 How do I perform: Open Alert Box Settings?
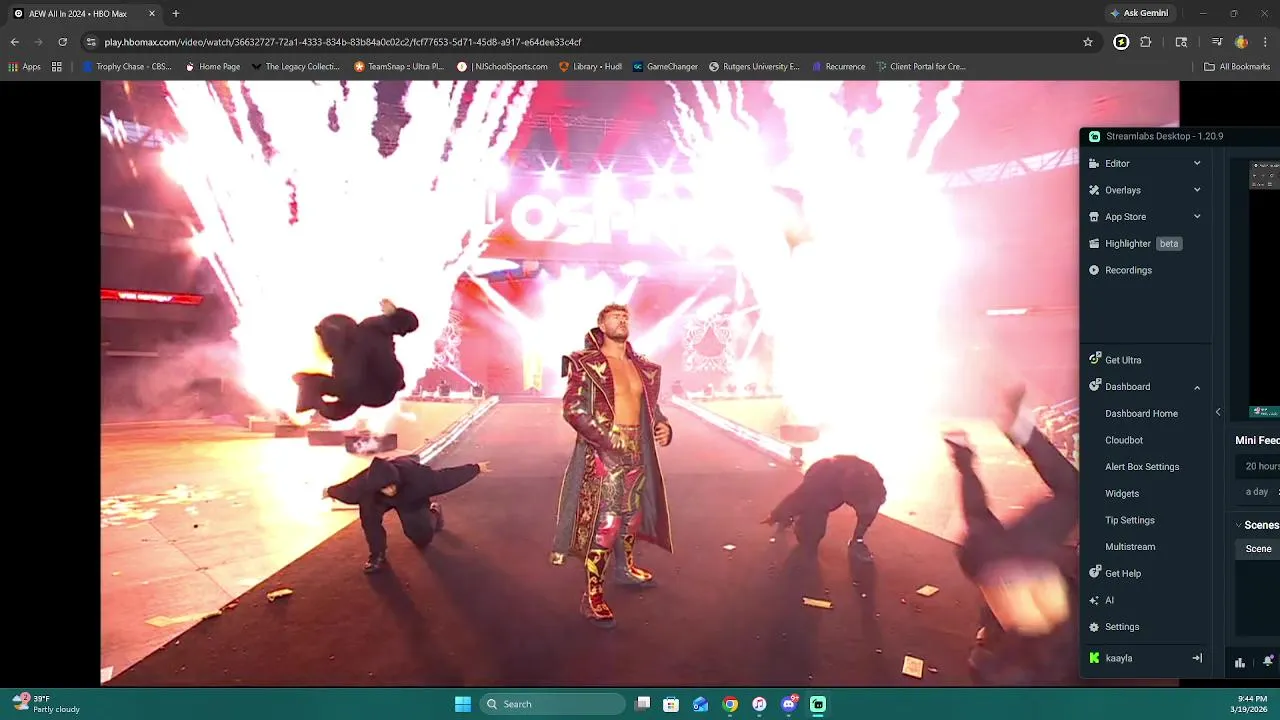click(x=1142, y=467)
